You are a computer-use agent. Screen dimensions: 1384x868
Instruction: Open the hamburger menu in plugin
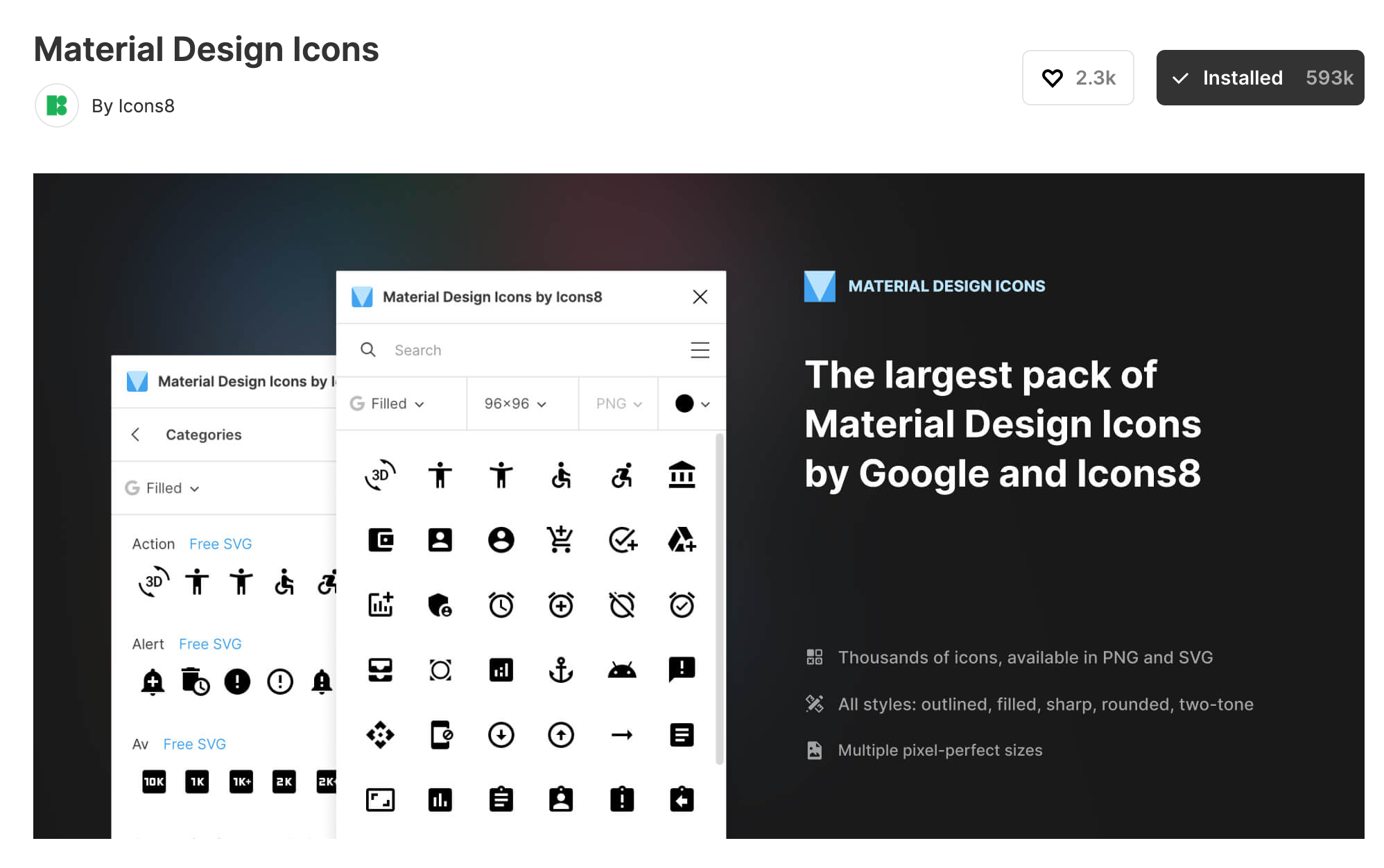(x=700, y=350)
